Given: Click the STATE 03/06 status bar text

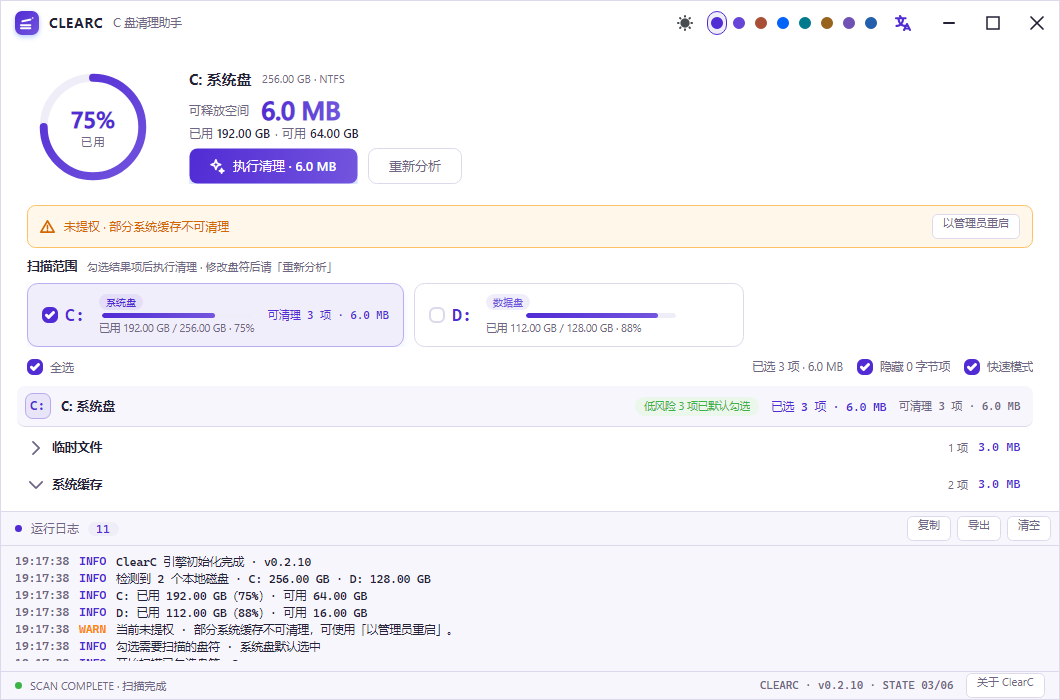Looking at the screenshot, I should 918,685.
